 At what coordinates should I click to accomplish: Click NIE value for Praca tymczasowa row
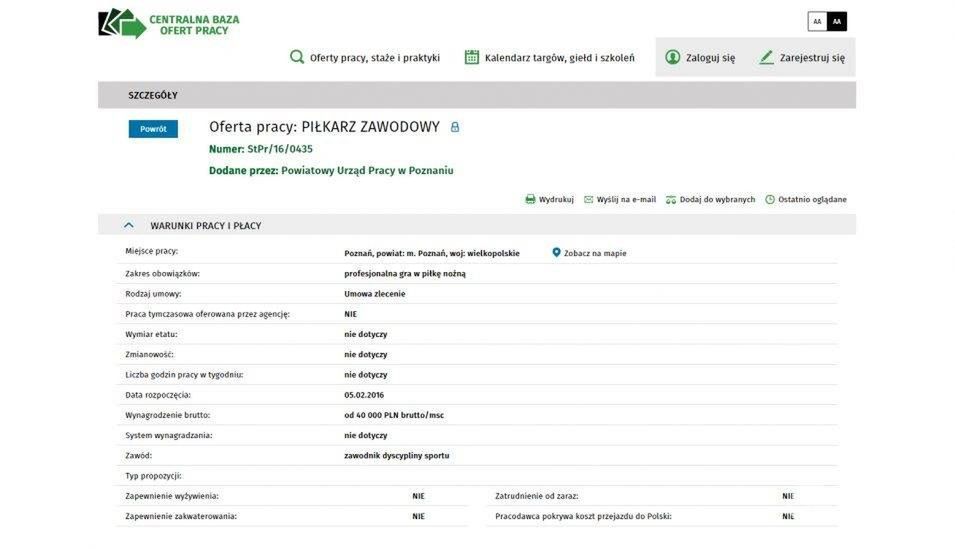(350, 314)
